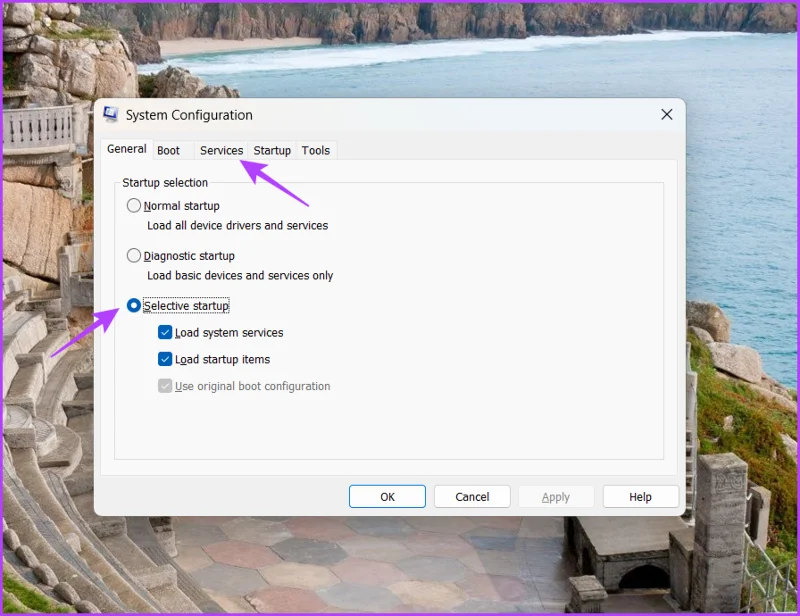Click the Apply button
The width and height of the screenshot is (800, 616).
[556, 497]
